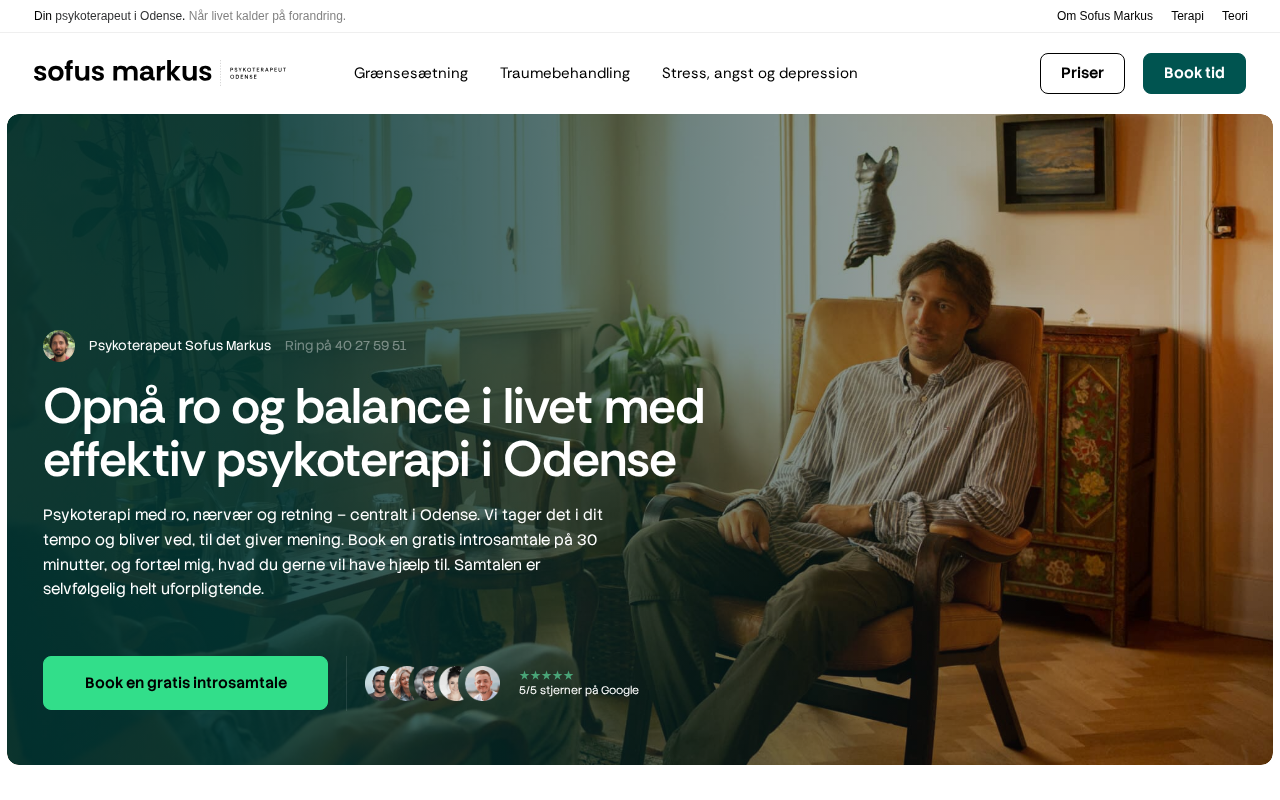The image size is (1280, 800).
Task: Open the Grænsesætning menu item
Action: coord(411,73)
